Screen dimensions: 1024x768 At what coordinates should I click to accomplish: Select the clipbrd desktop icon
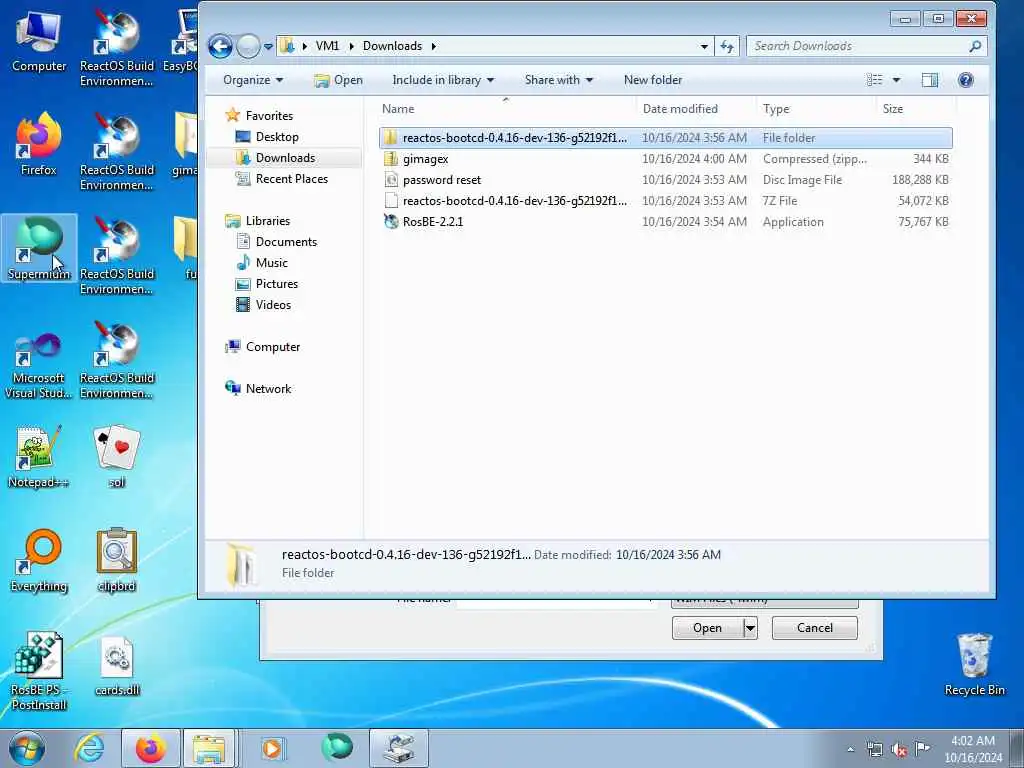point(117,560)
